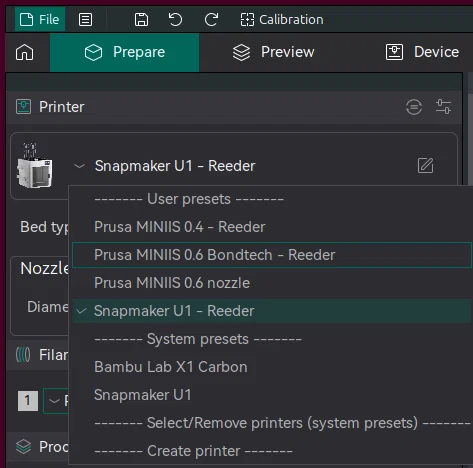Collapse the printer preset dropdown chevron
473x468 pixels.
(x=79, y=166)
